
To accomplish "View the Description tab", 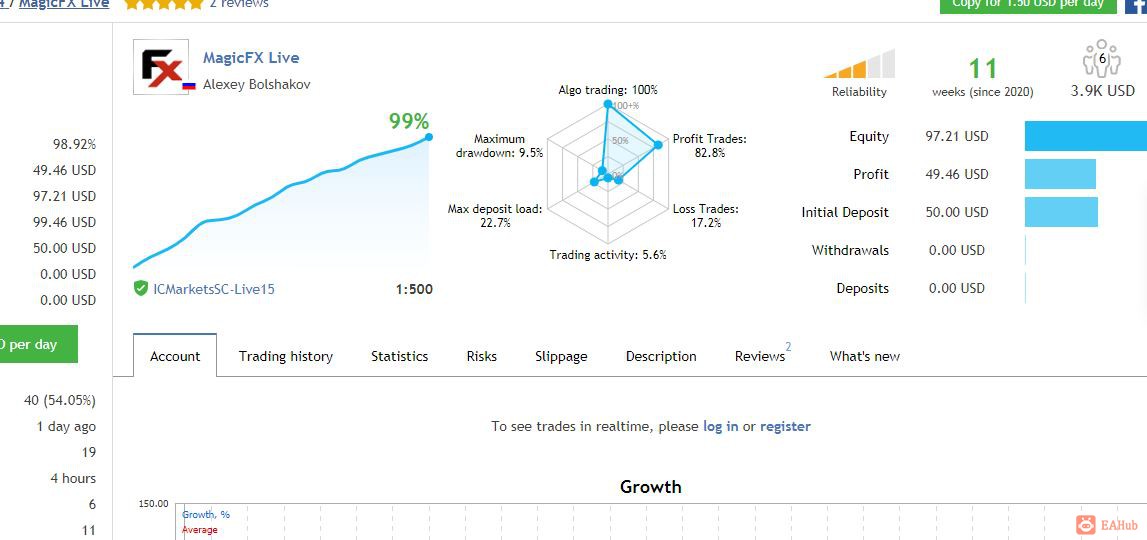I will pyautogui.click(x=661, y=356).
